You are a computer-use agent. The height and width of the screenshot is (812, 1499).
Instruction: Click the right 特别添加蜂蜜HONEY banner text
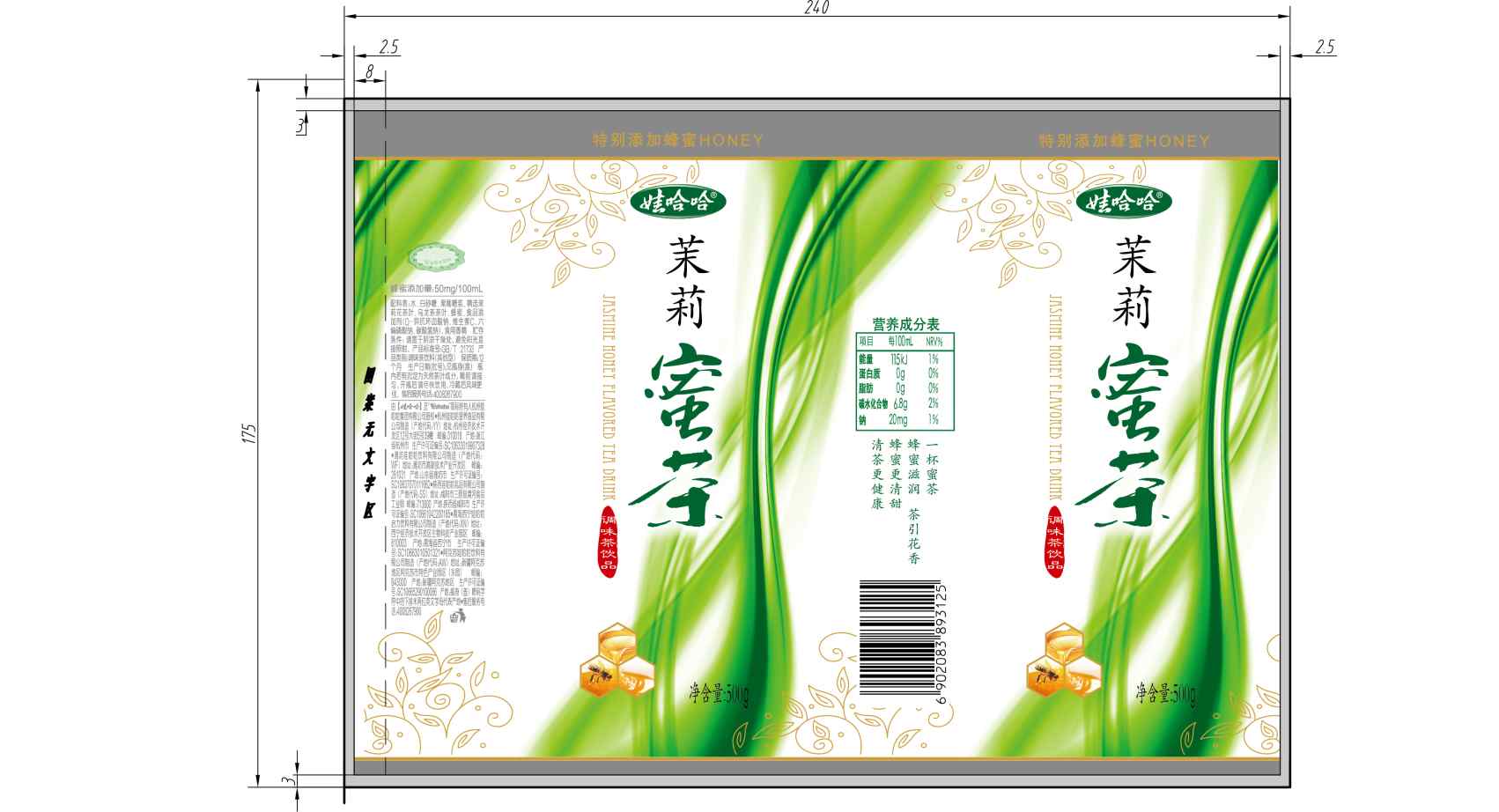click(x=1124, y=141)
